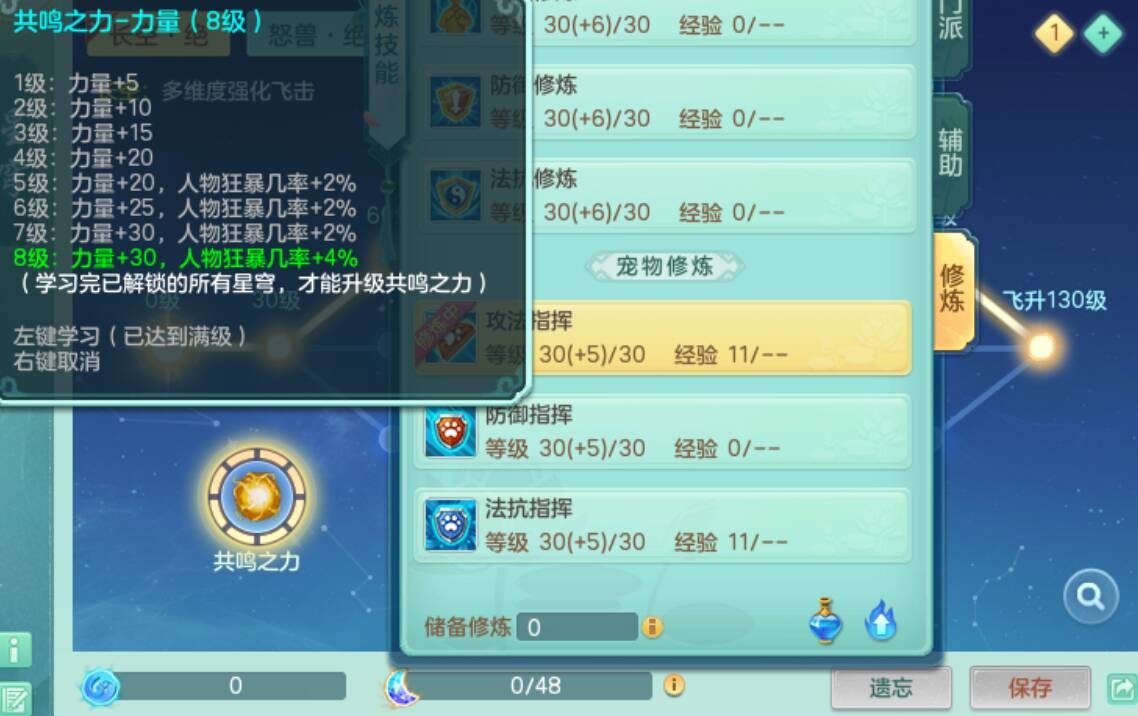Screen dimensions: 1138x716
Task: Switch to the 辅助 side tab
Action: coord(951,152)
